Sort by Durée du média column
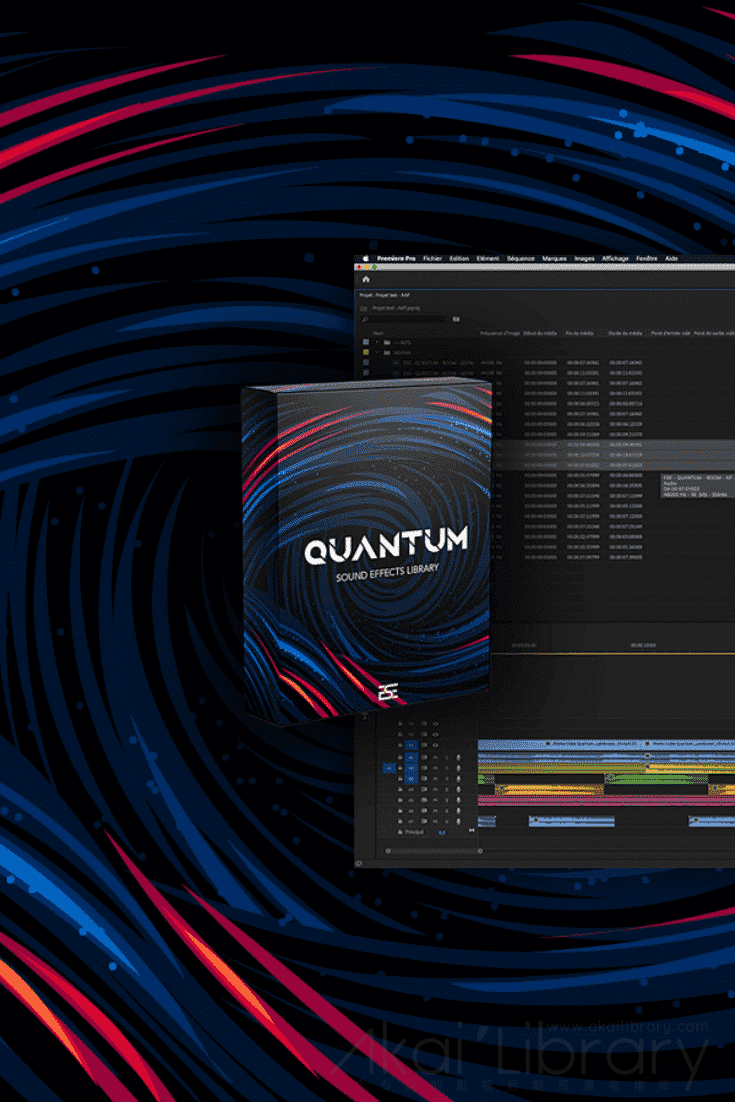 coord(625,333)
